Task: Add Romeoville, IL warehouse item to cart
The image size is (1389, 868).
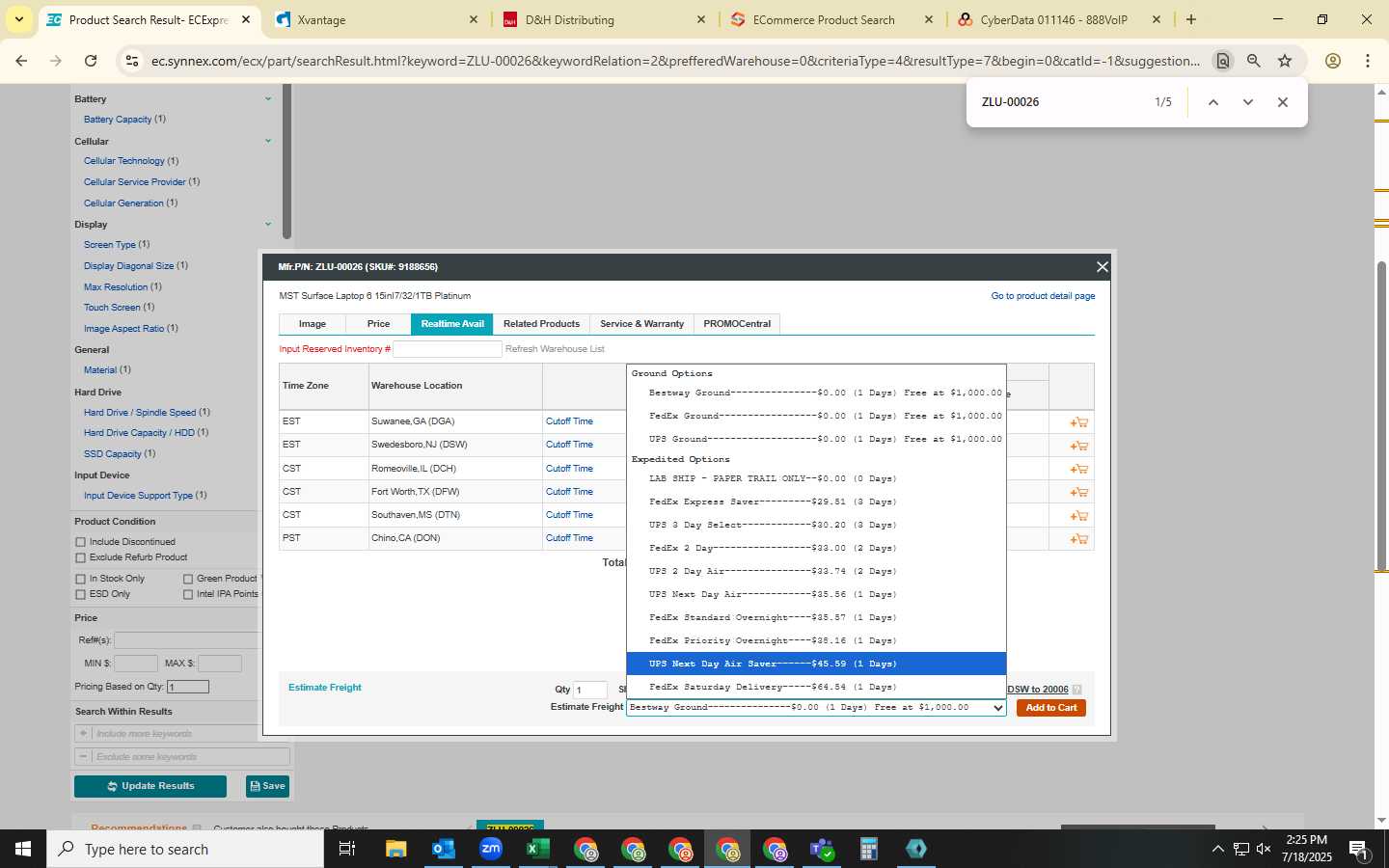Action: [x=1078, y=470]
